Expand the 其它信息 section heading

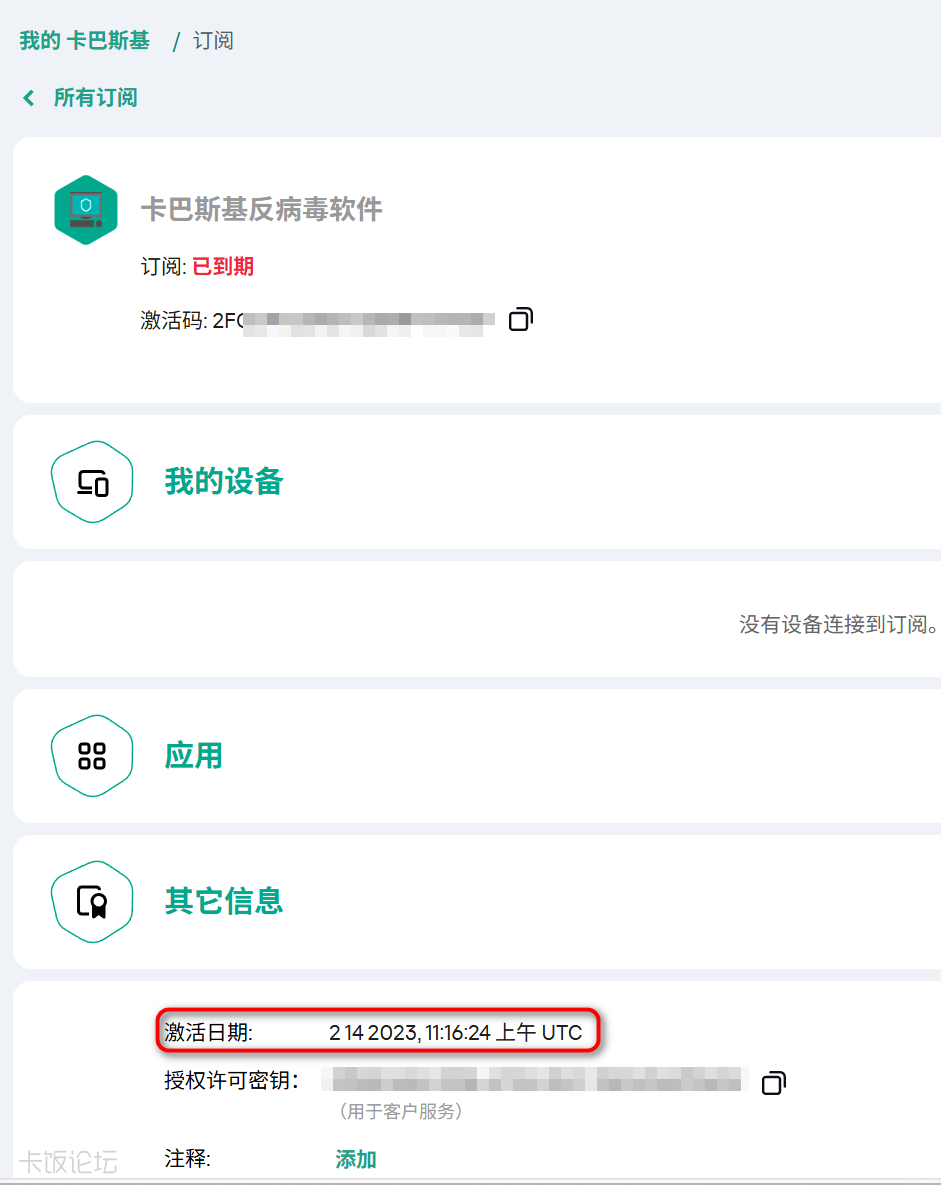(224, 902)
